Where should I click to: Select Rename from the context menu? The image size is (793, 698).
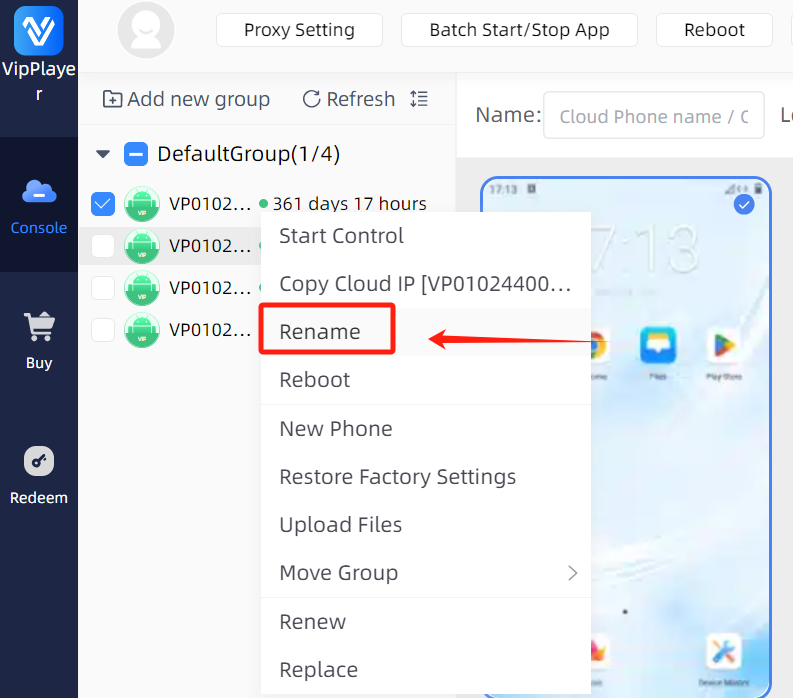click(x=320, y=332)
